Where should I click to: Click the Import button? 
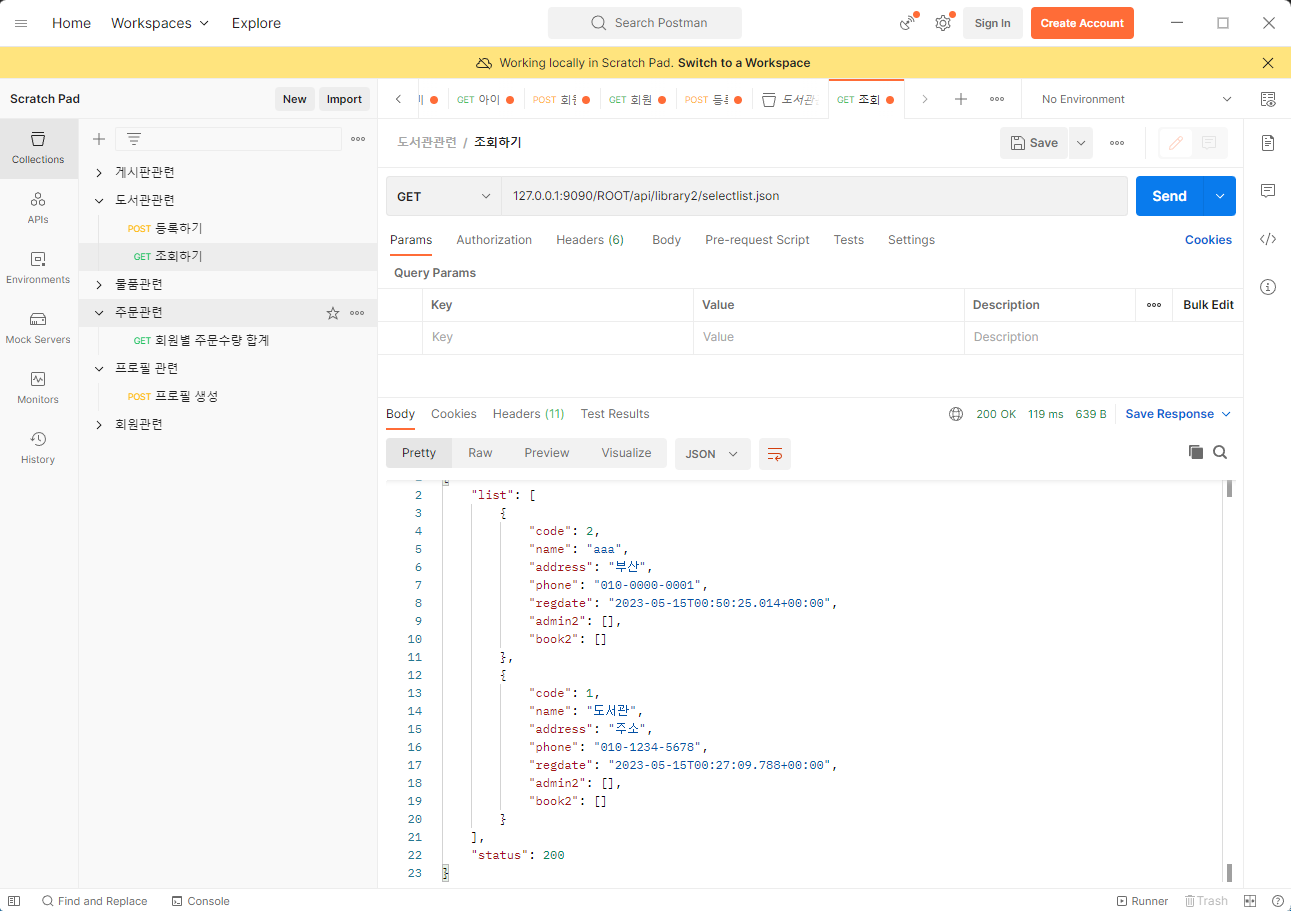(344, 99)
